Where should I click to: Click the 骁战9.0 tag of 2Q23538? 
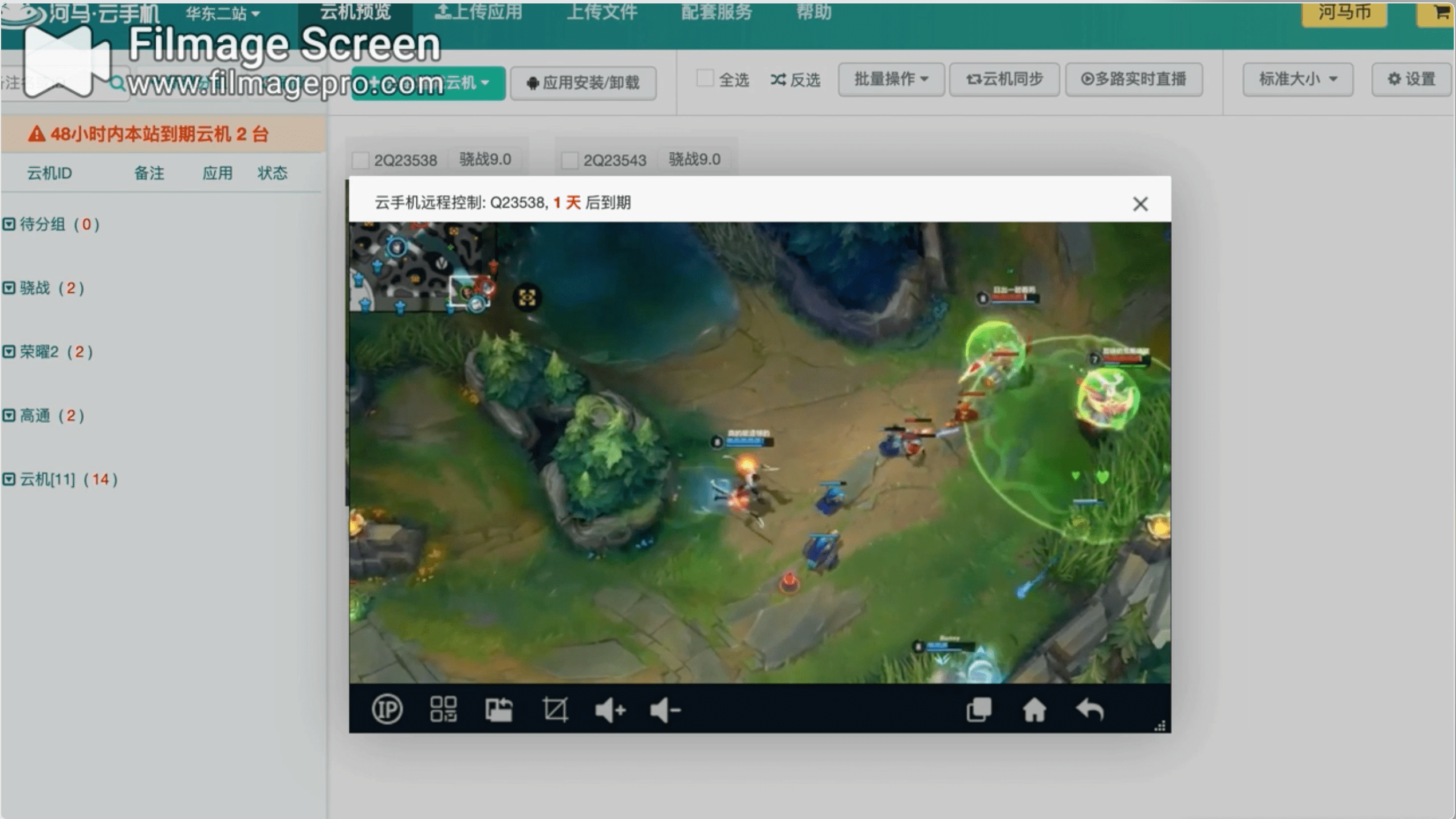click(x=485, y=159)
